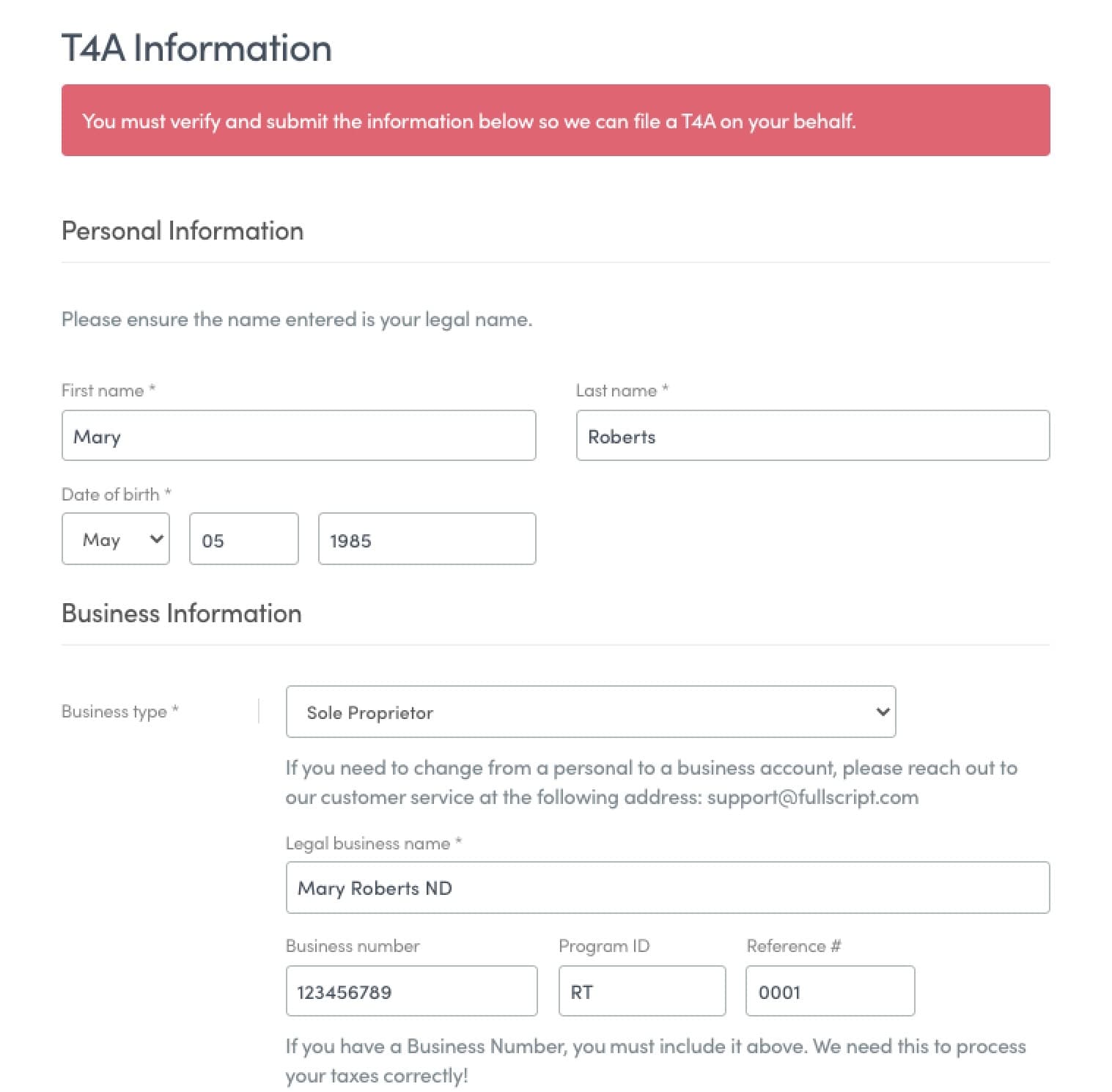Select the Business number field with 123456789
The height and width of the screenshot is (1092, 1112).
(x=411, y=991)
